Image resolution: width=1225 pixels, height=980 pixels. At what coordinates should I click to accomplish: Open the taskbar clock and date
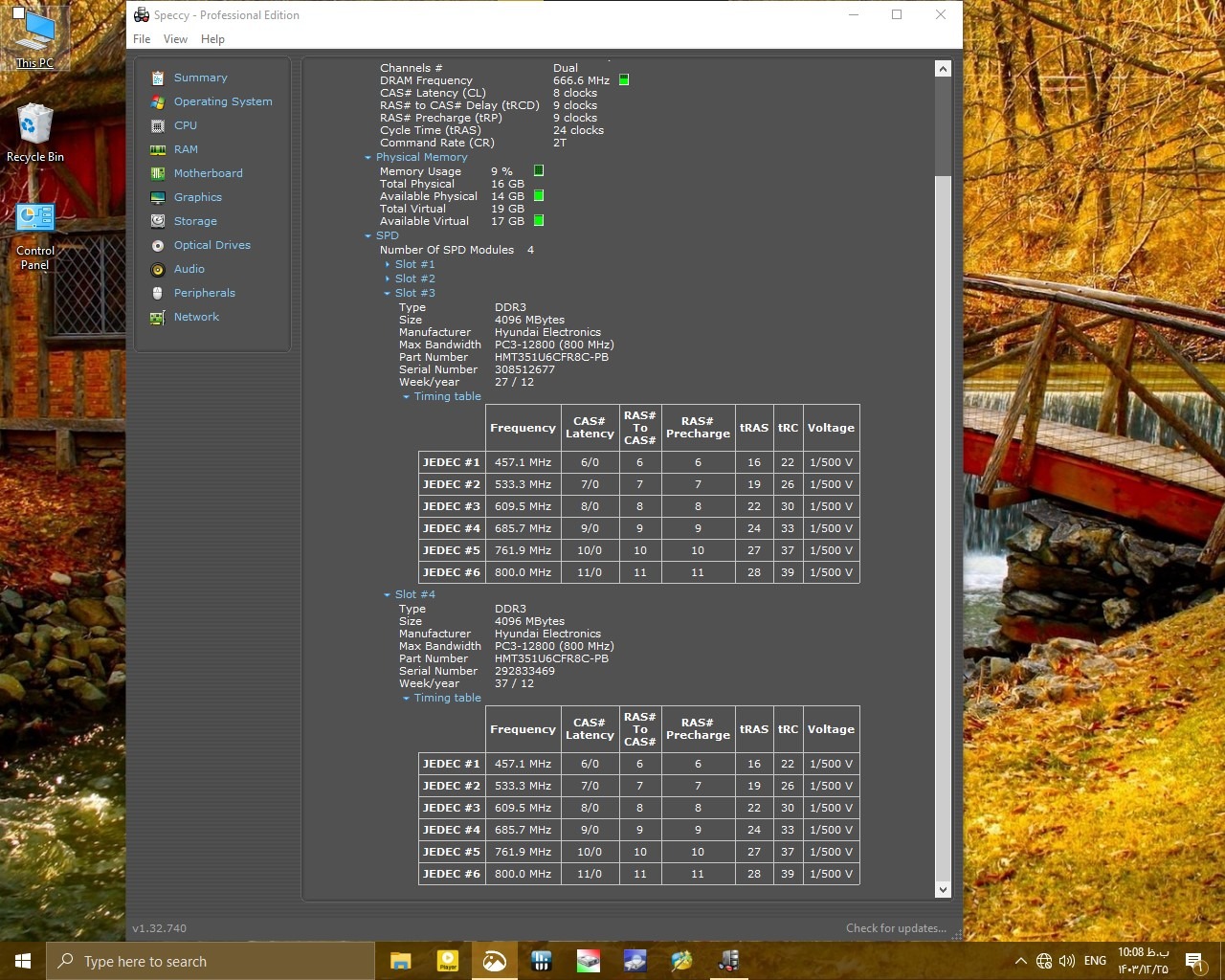click(1143, 961)
